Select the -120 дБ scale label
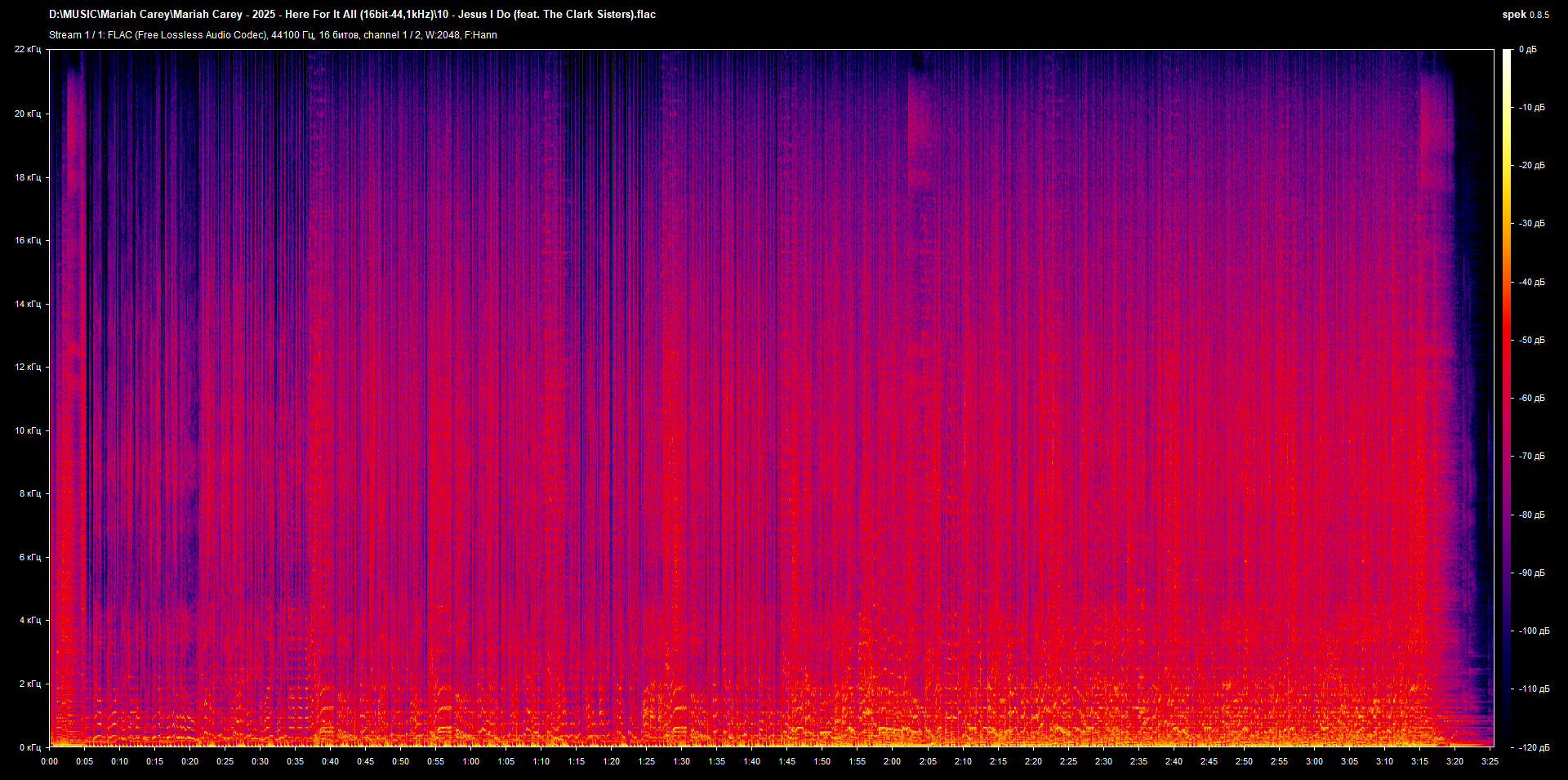Viewport: 1568px width, 780px height. tap(1534, 747)
